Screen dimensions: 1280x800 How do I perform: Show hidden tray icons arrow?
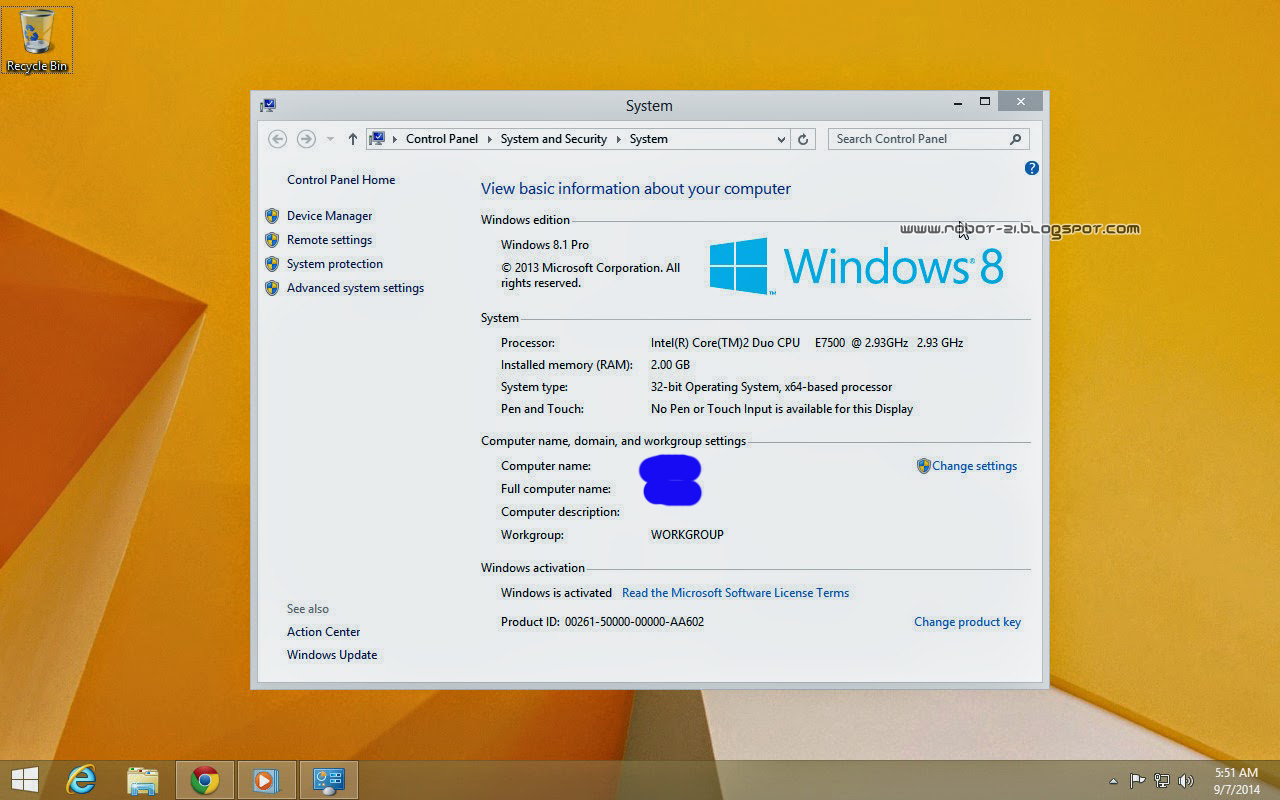(x=1113, y=781)
